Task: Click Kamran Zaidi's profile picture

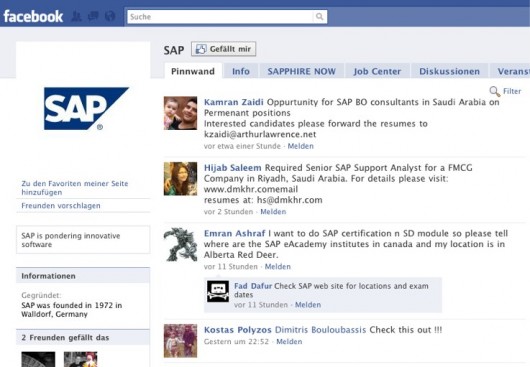Action: [180, 113]
